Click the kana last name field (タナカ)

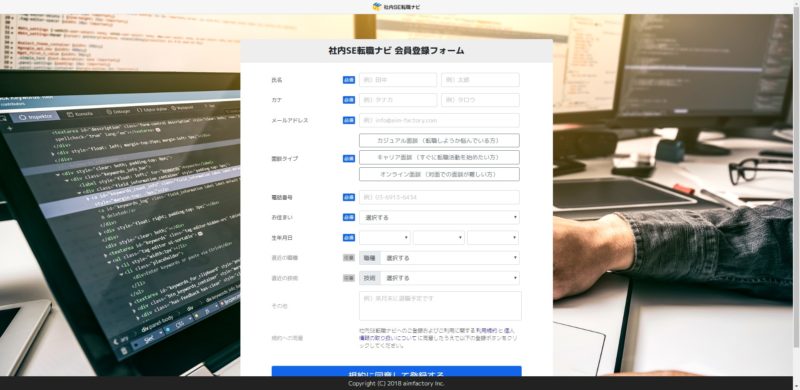click(398, 100)
